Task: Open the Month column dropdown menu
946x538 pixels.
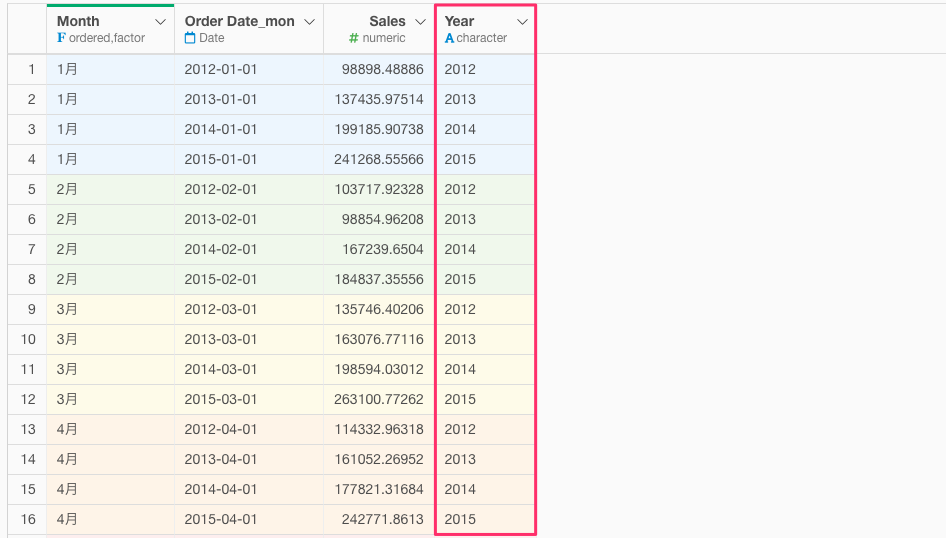Action: coord(160,22)
